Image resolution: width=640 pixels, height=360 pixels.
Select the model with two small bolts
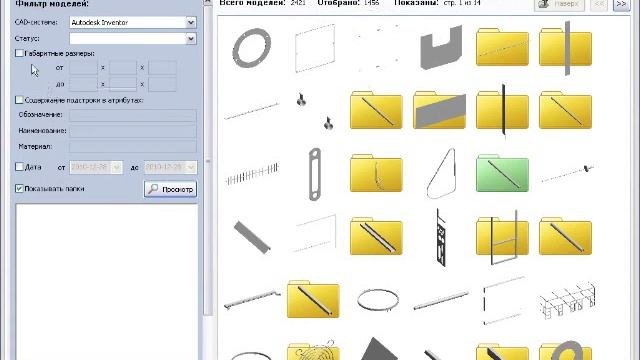coord(315,110)
